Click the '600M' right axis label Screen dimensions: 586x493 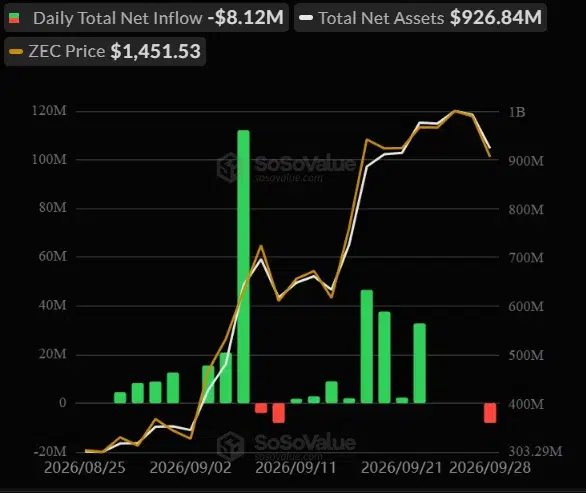click(x=526, y=307)
